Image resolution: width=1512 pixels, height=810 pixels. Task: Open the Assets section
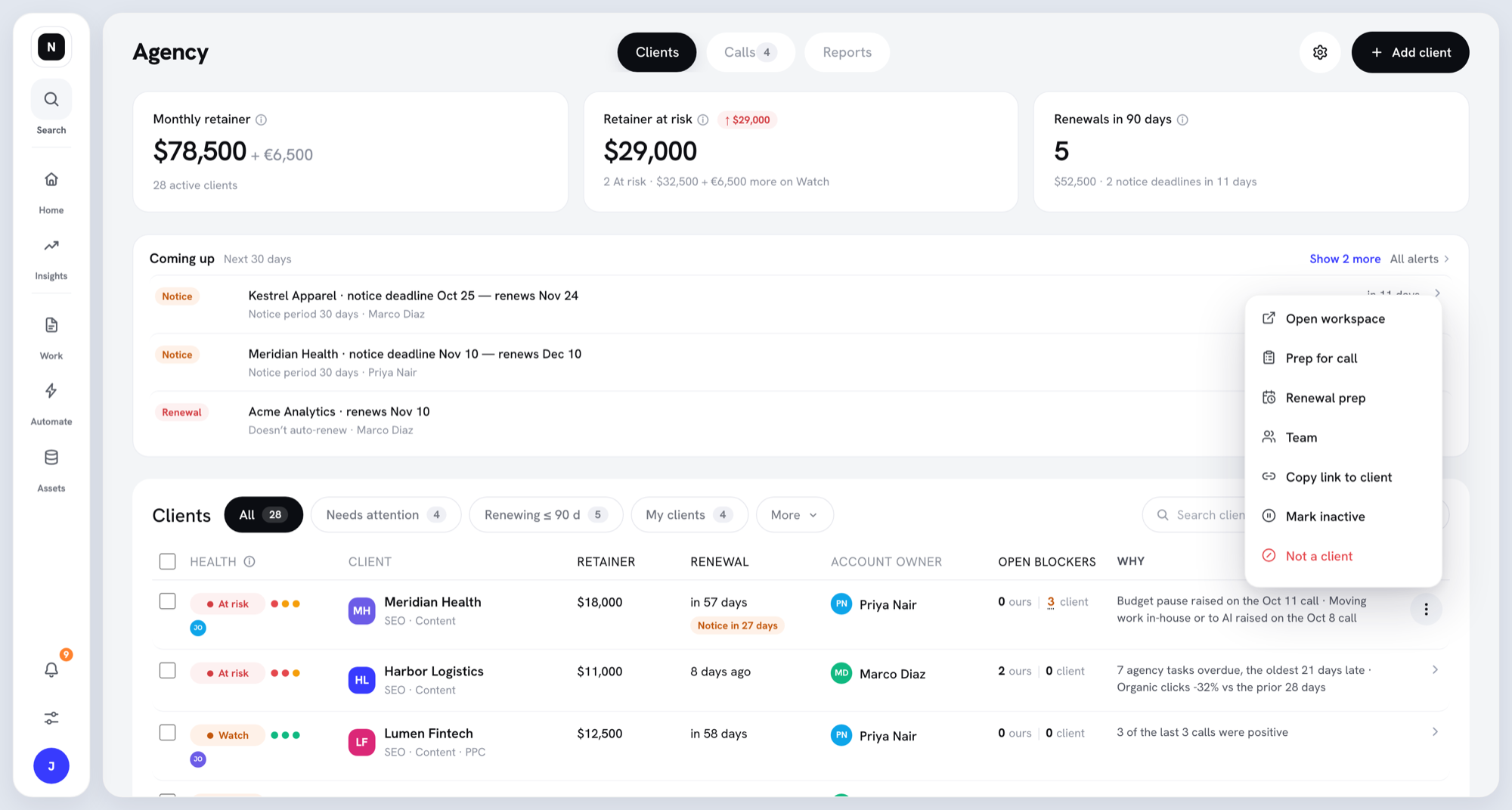click(x=51, y=470)
